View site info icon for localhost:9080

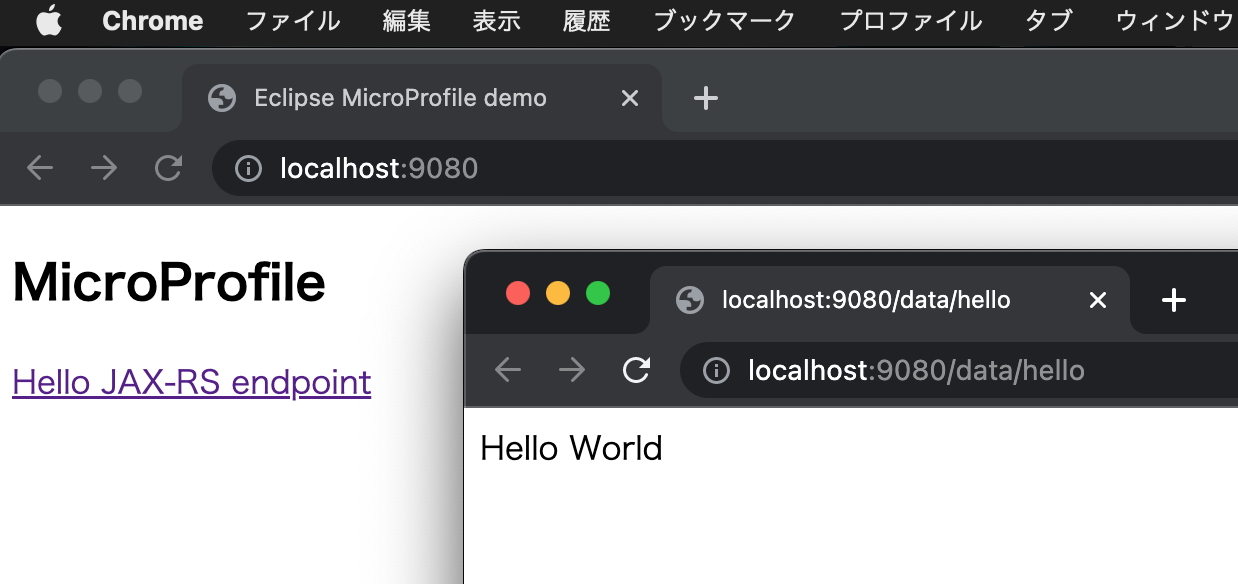coord(248,169)
